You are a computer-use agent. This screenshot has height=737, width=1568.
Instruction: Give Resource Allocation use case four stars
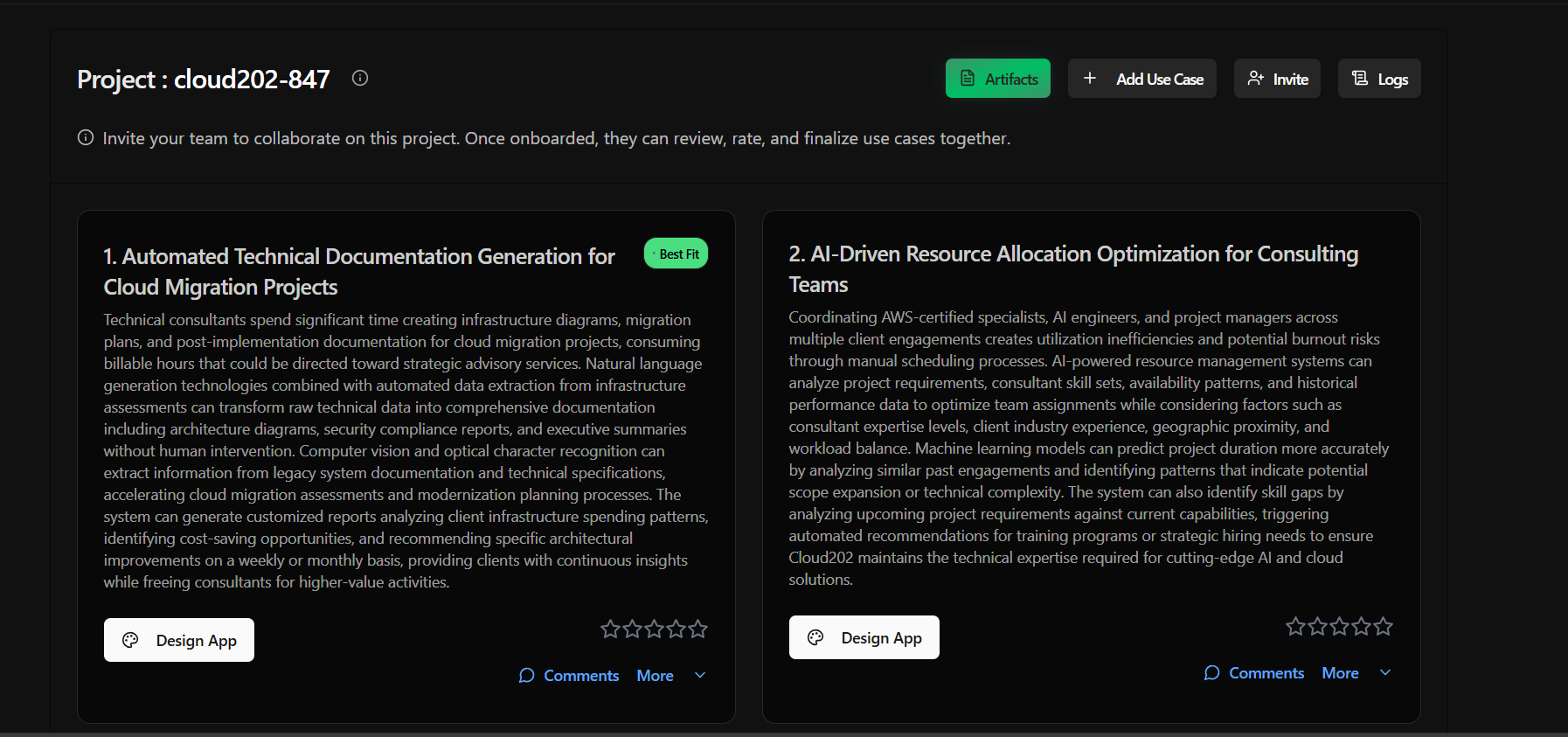click(x=1361, y=626)
